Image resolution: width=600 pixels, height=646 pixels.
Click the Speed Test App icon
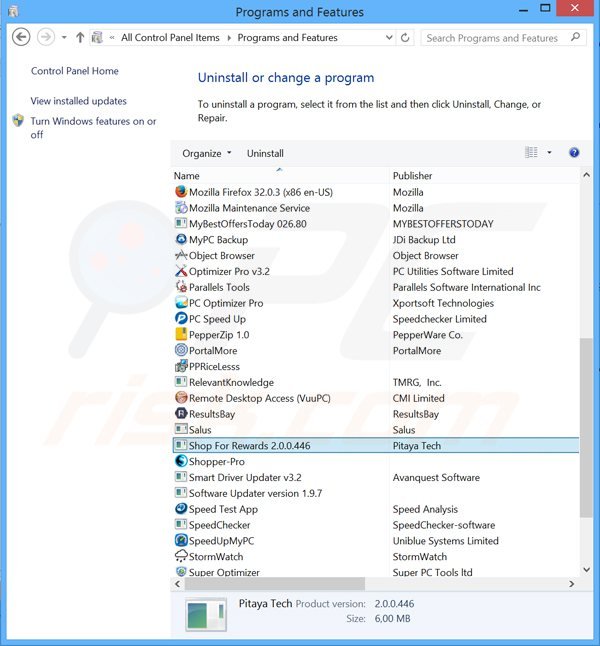click(181, 509)
